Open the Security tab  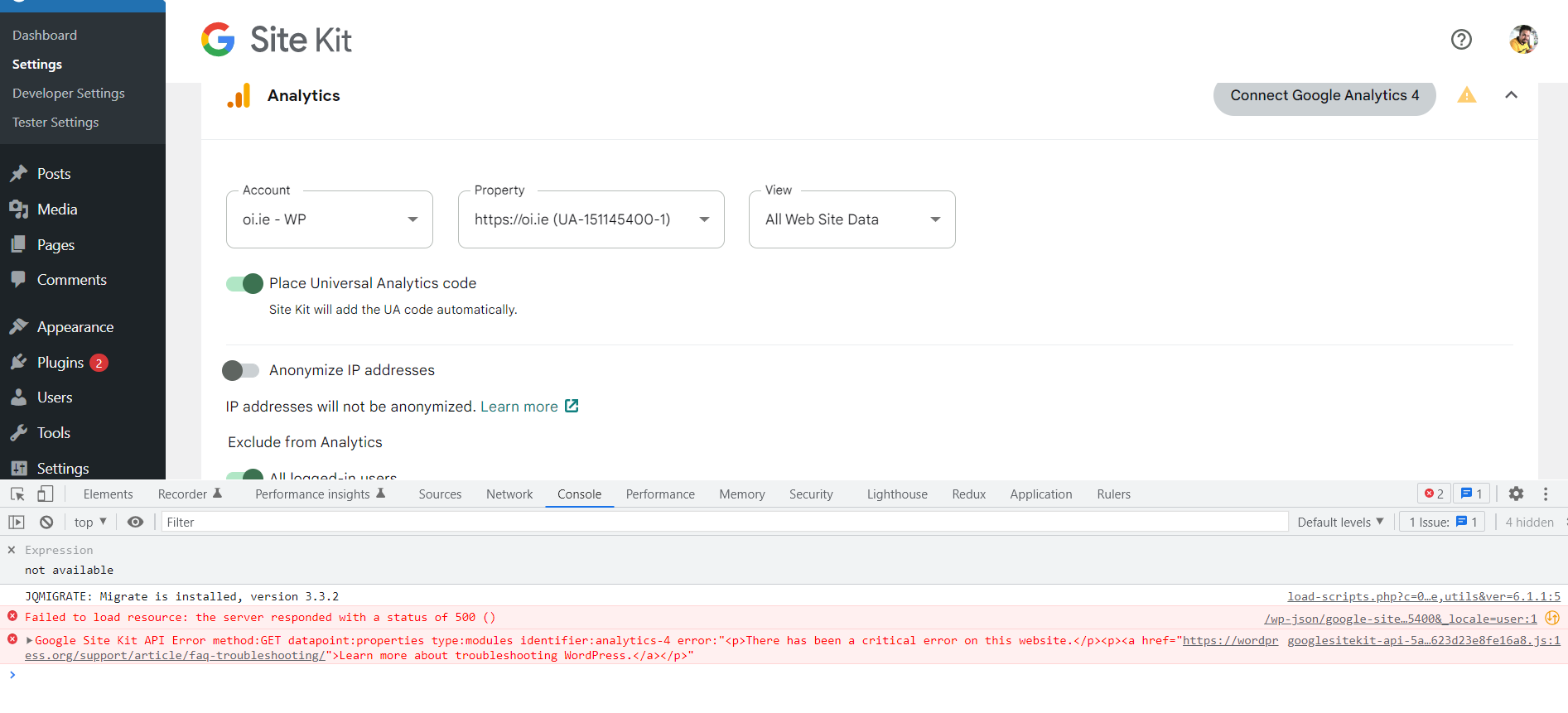[x=811, y=494]
